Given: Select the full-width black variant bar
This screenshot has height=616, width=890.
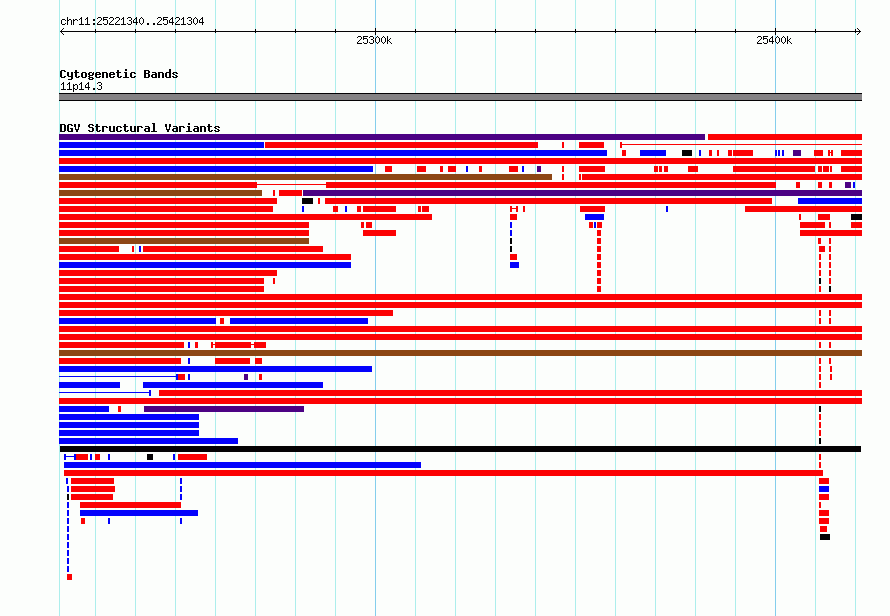Looking at the screenshot, I should click(x=460, y=449).
